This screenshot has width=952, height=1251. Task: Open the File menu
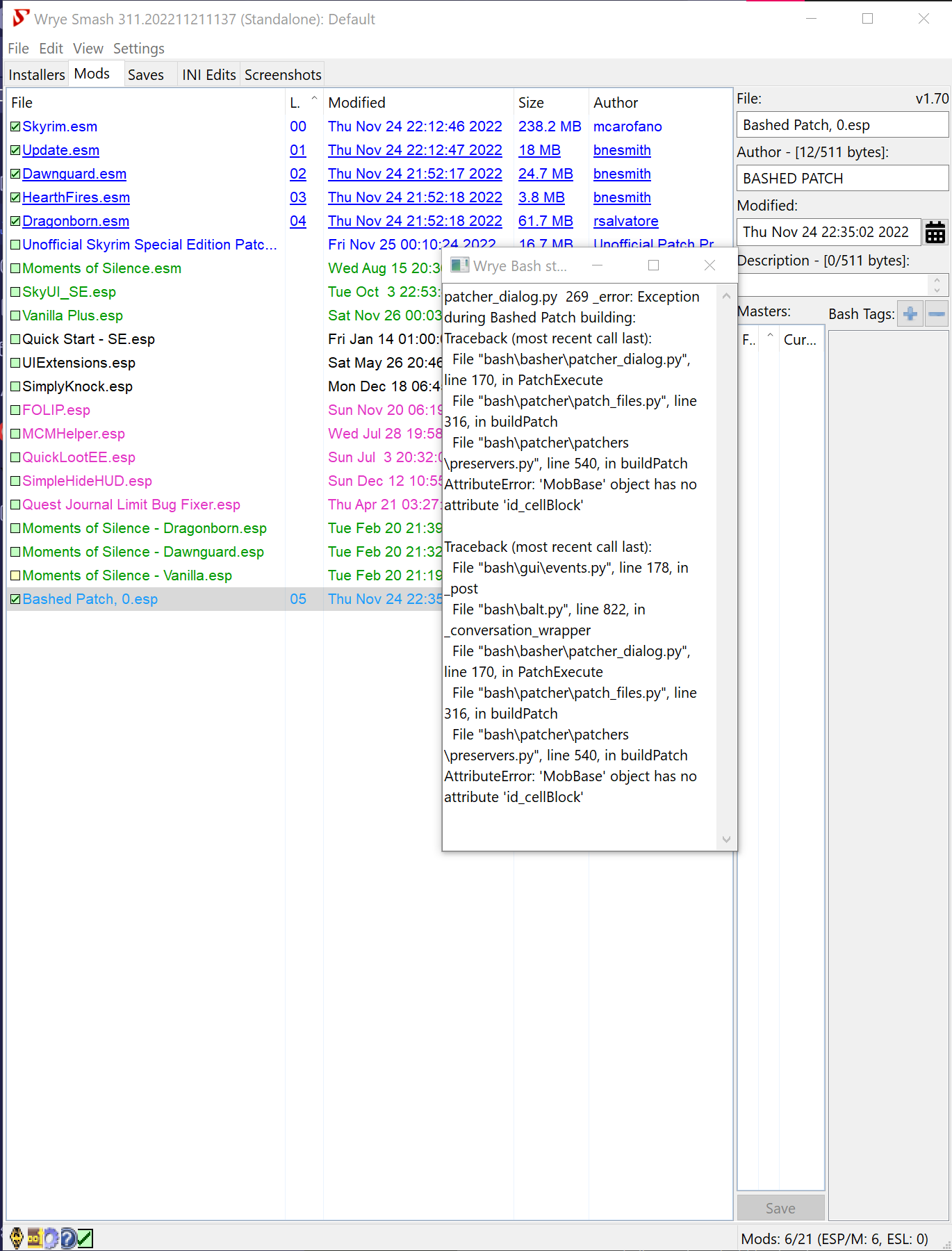pos(18,49)
